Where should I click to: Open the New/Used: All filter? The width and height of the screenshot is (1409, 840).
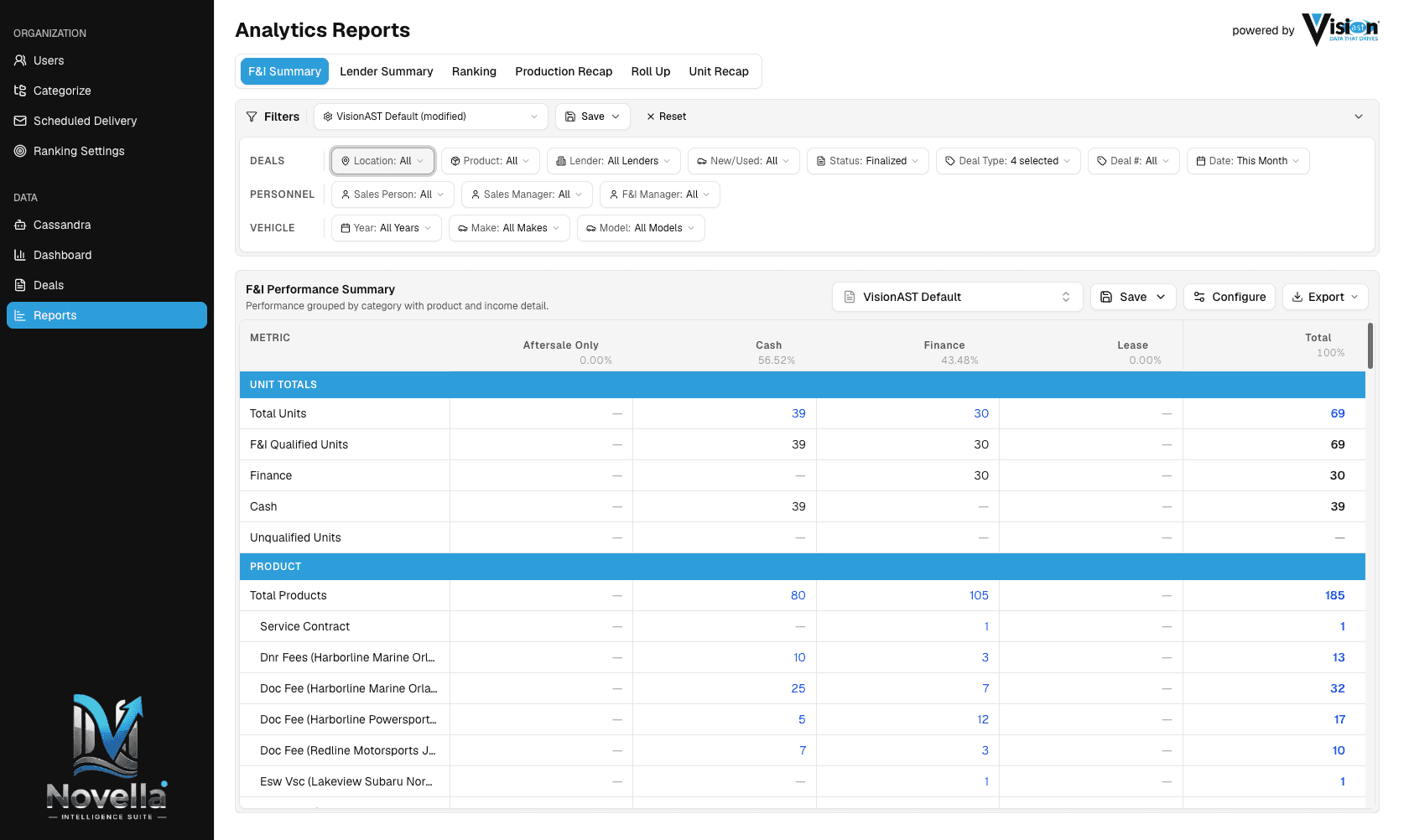click(744, 161)
